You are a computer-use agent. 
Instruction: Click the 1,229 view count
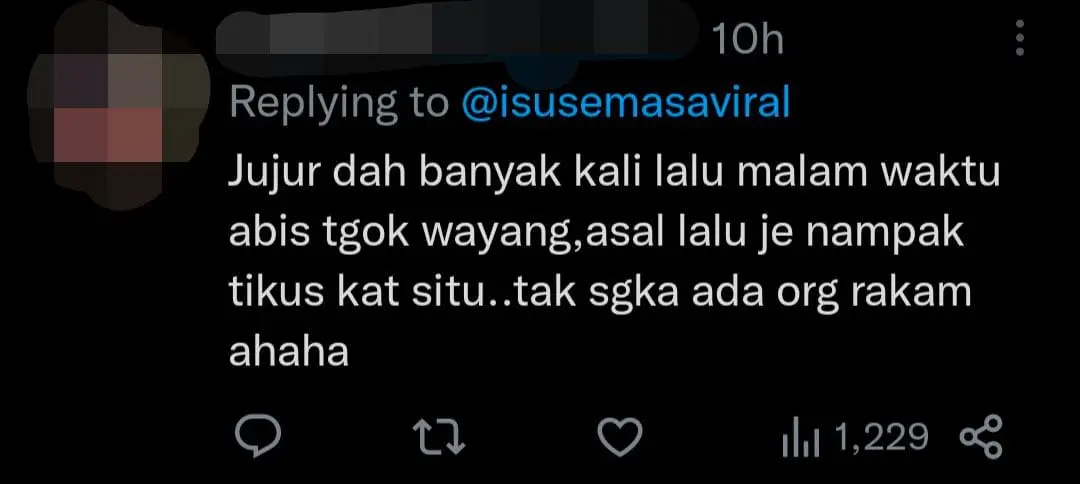(882, 437)
